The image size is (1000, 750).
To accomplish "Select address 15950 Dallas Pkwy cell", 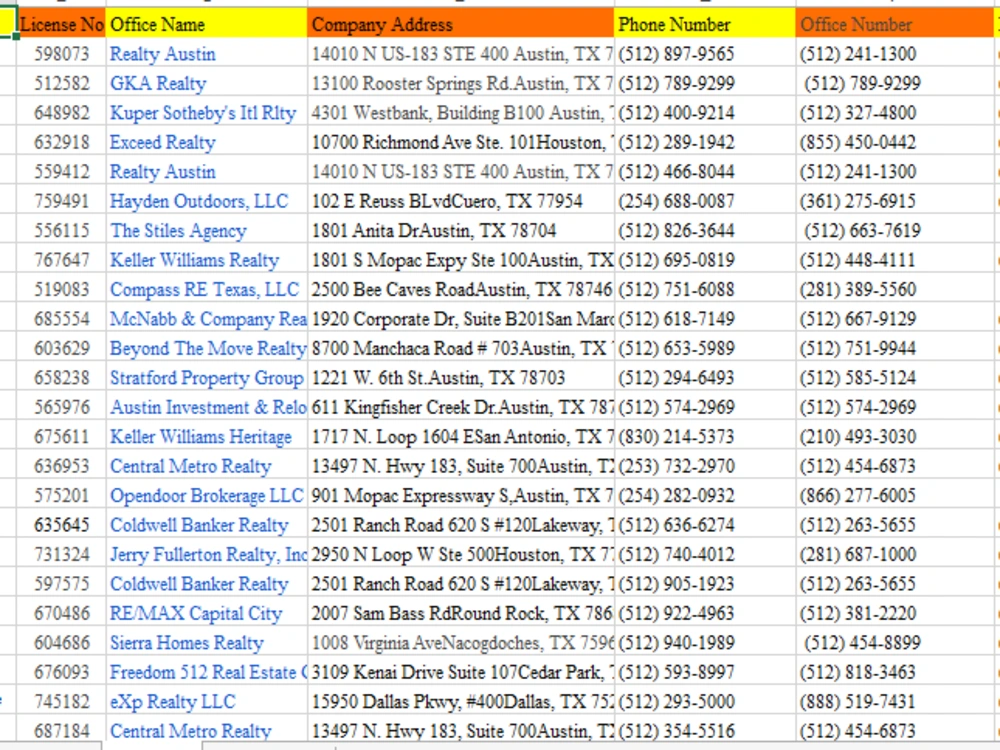I will (460, 702).
